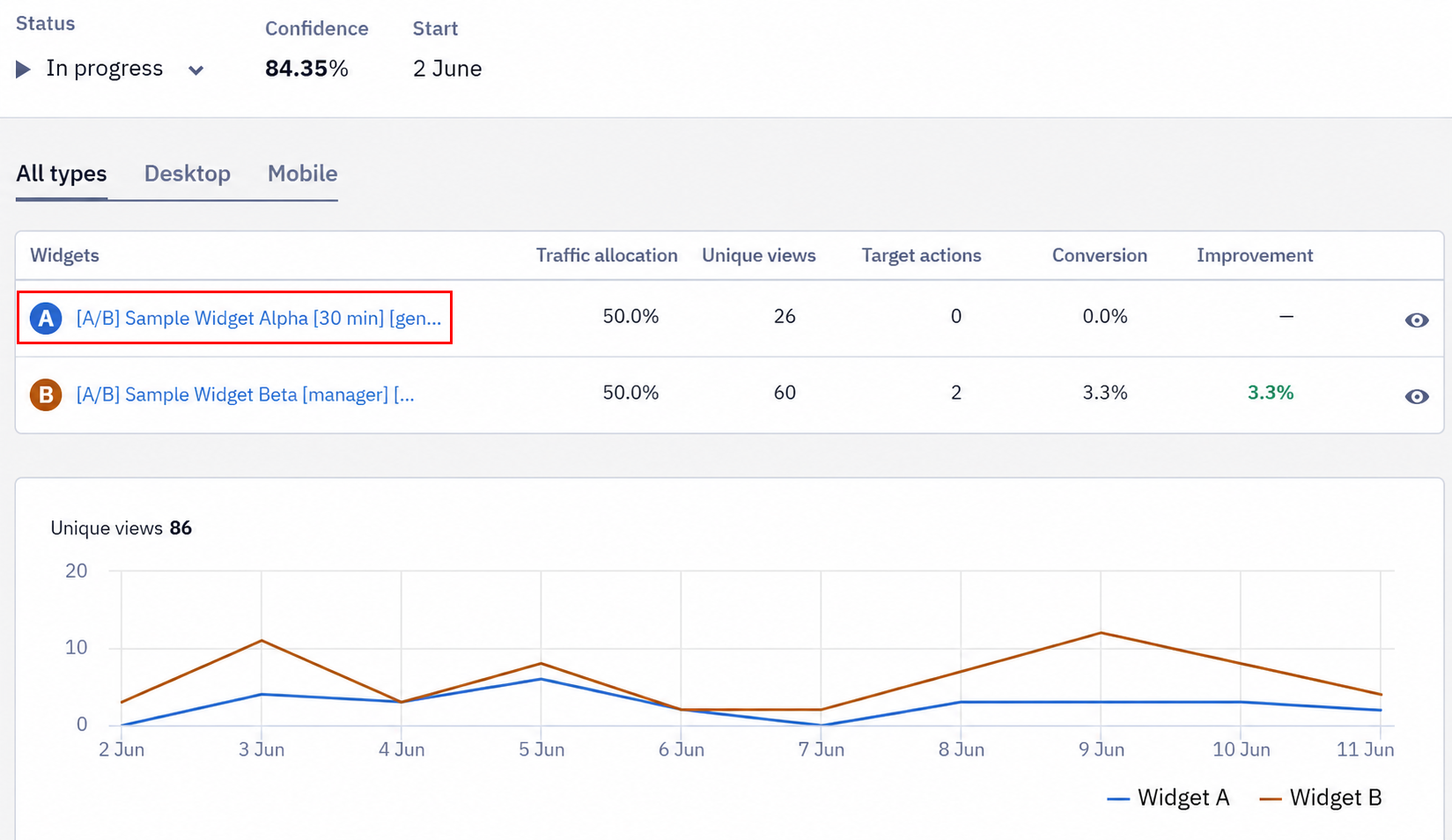The height and width of the screenshot is (840, 1452).
Task: Click the Unique views column header
Action: coord(759,255)
